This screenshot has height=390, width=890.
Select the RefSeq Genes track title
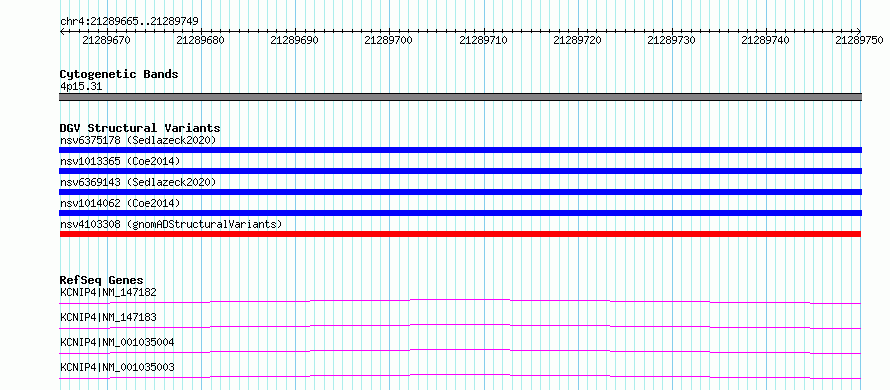[x=101, y=280]
